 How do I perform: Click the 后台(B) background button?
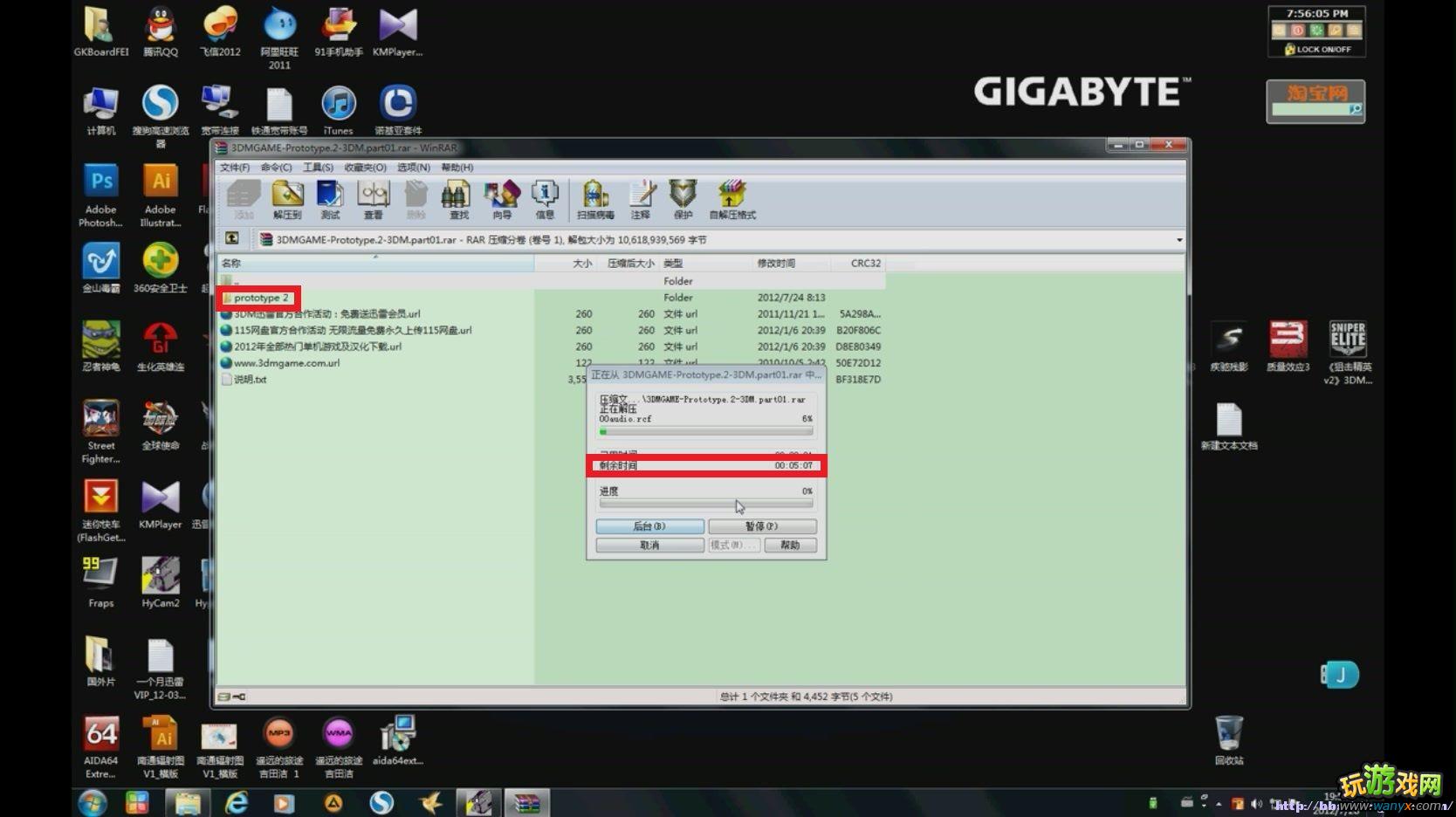tap(649, 526)
